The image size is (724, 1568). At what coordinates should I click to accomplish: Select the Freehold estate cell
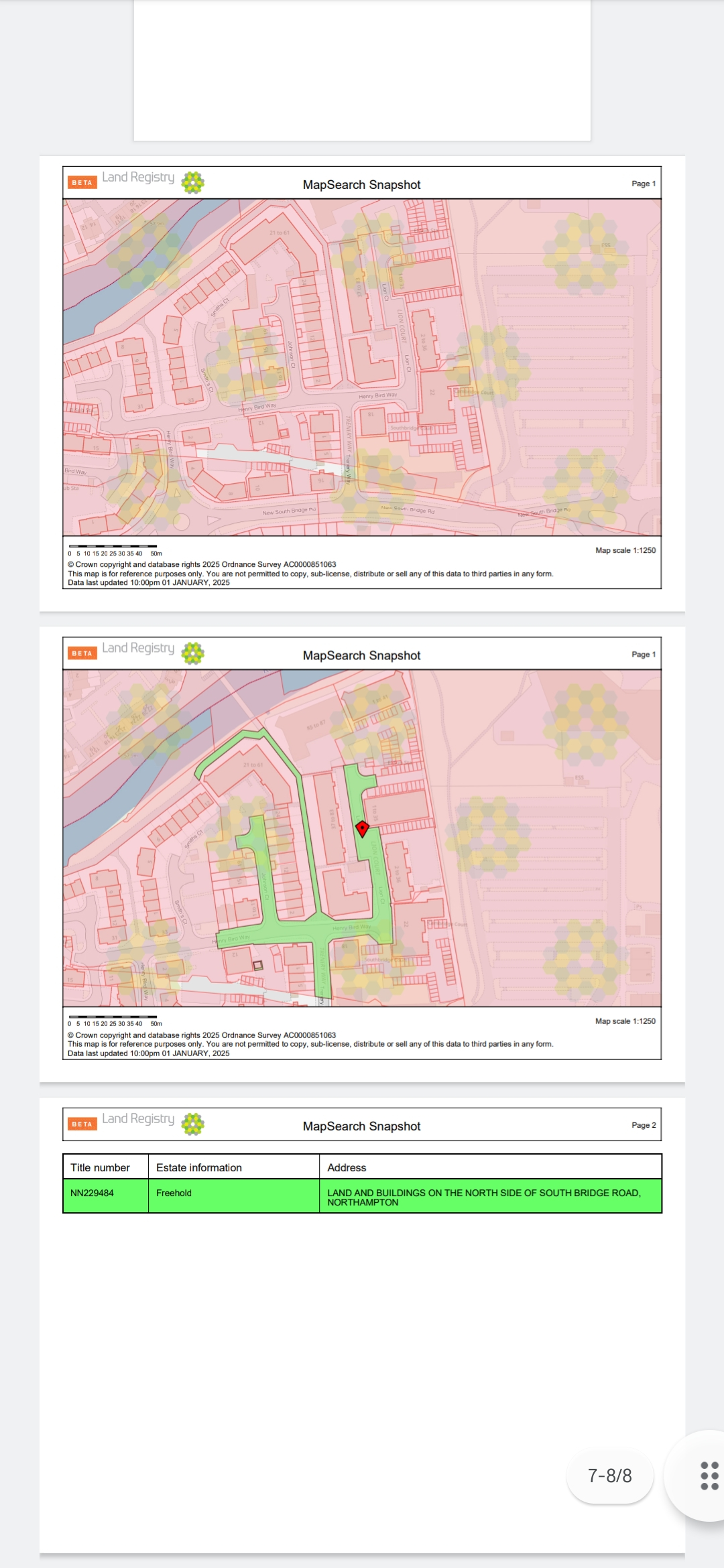[x=234, y=1196]
